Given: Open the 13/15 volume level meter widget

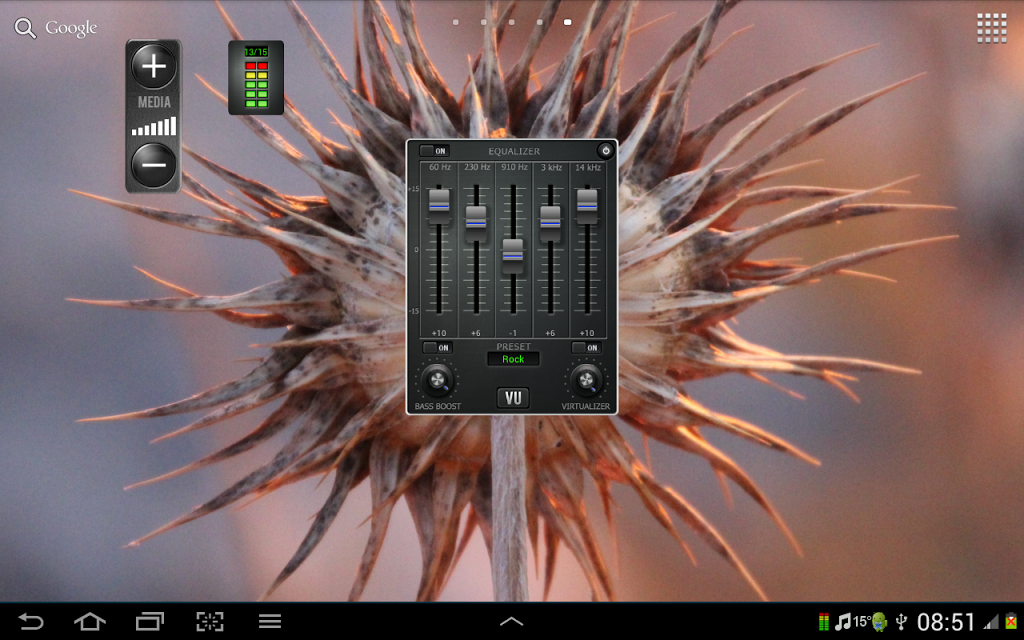Looking at the screenshot, I should point(256,78).
